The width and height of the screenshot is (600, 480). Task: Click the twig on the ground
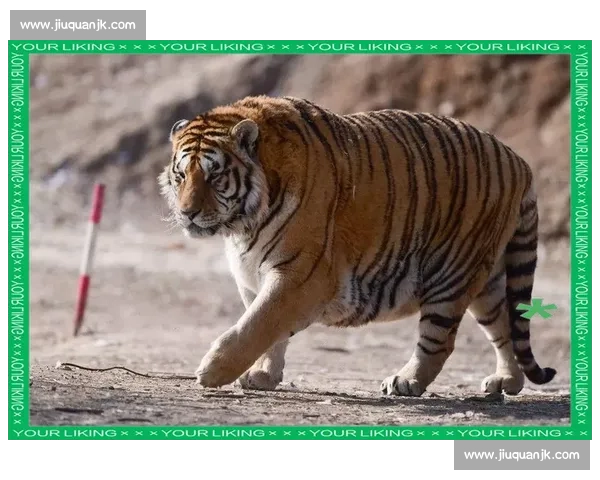pyautogui.click(x=110, y=370)
